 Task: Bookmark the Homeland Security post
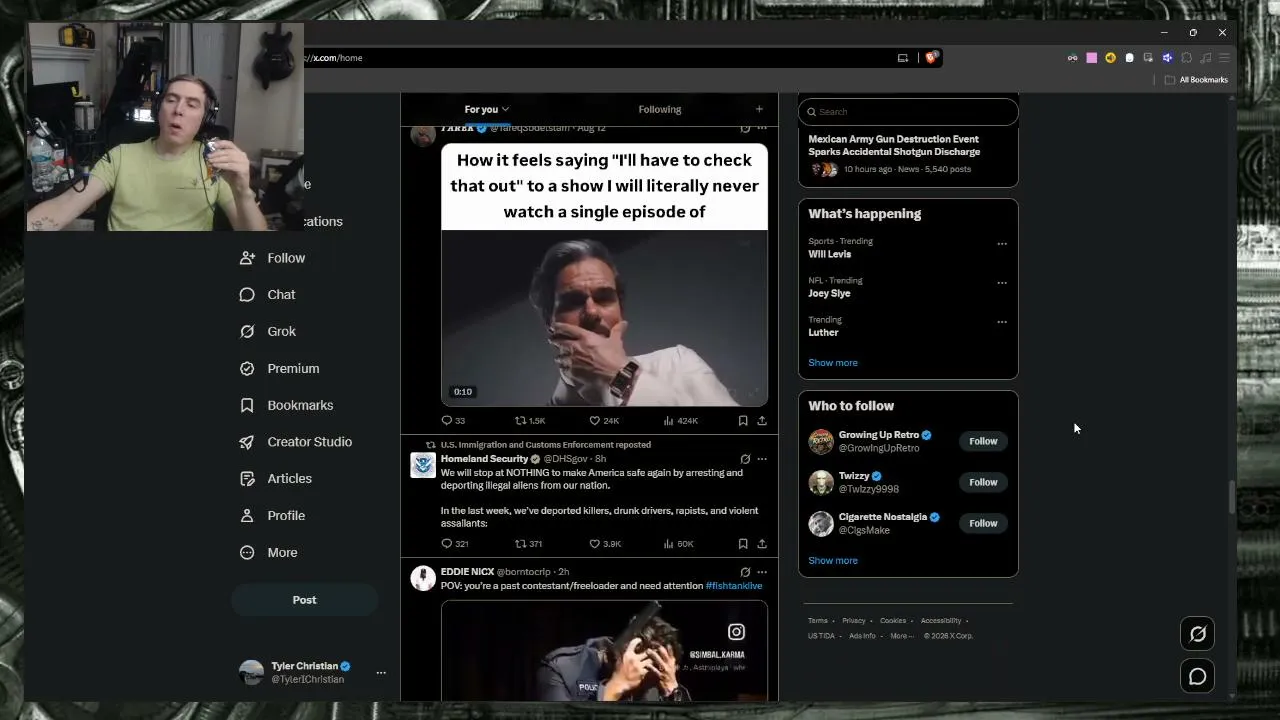point(743,544)
